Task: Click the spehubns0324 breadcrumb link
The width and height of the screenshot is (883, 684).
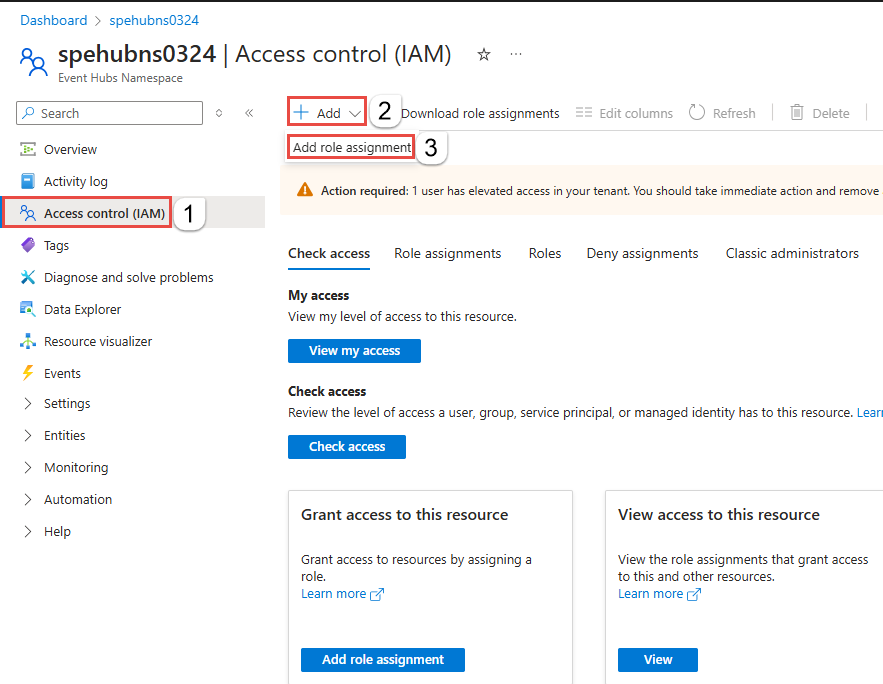Action: pyautogui.click(x=154, y=20)
